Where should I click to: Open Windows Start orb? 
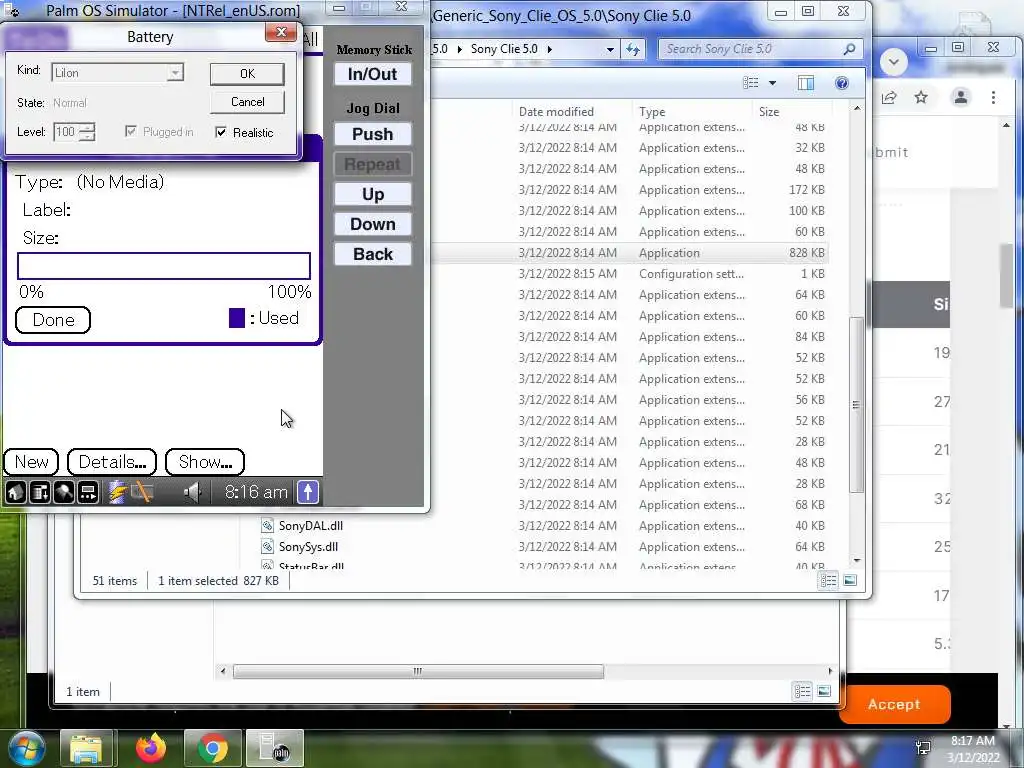[26, 748]
